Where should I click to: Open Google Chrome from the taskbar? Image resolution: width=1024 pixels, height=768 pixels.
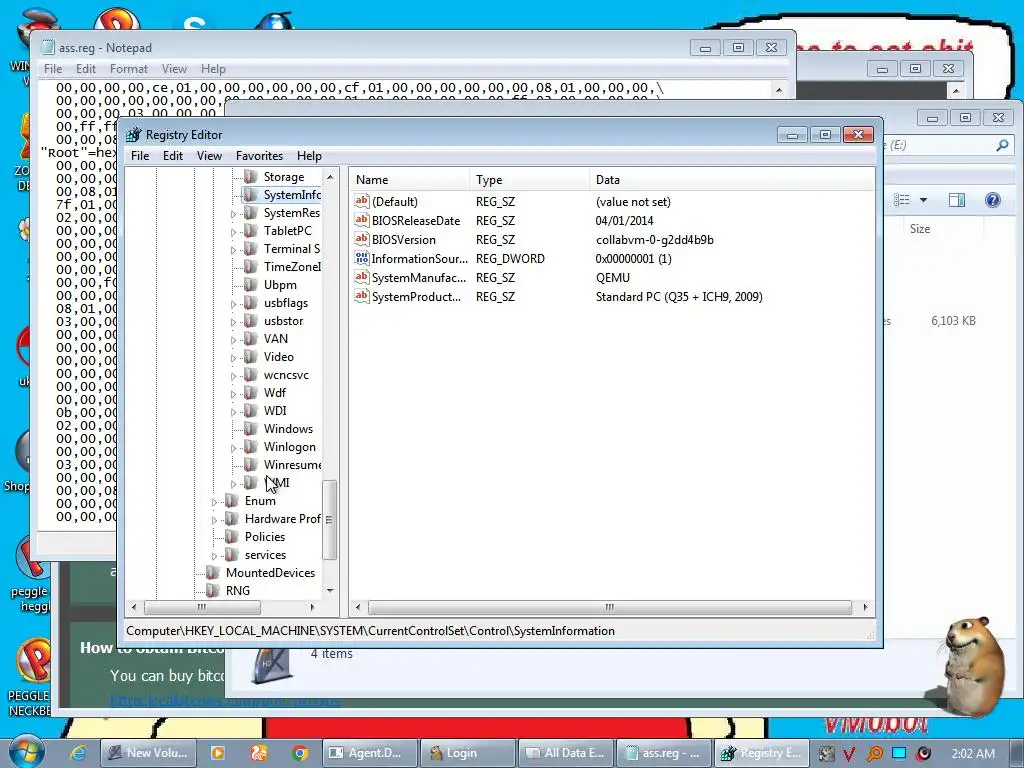[x=300, y=753]
